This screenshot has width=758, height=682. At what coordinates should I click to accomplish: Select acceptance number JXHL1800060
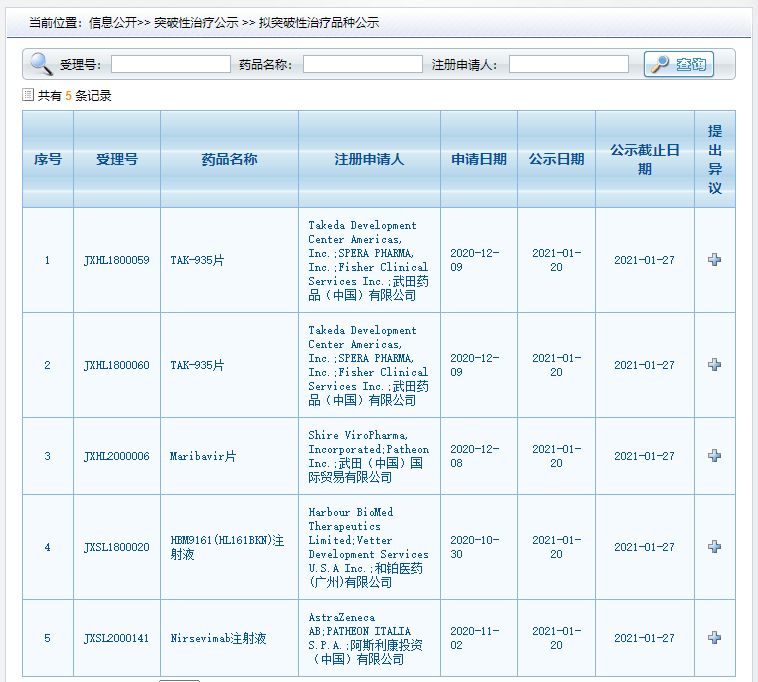tap(117, 365)
